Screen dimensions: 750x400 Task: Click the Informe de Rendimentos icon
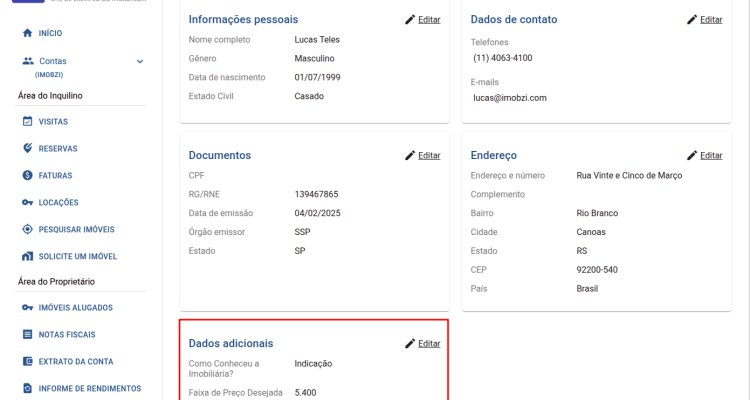pos(28,388)
